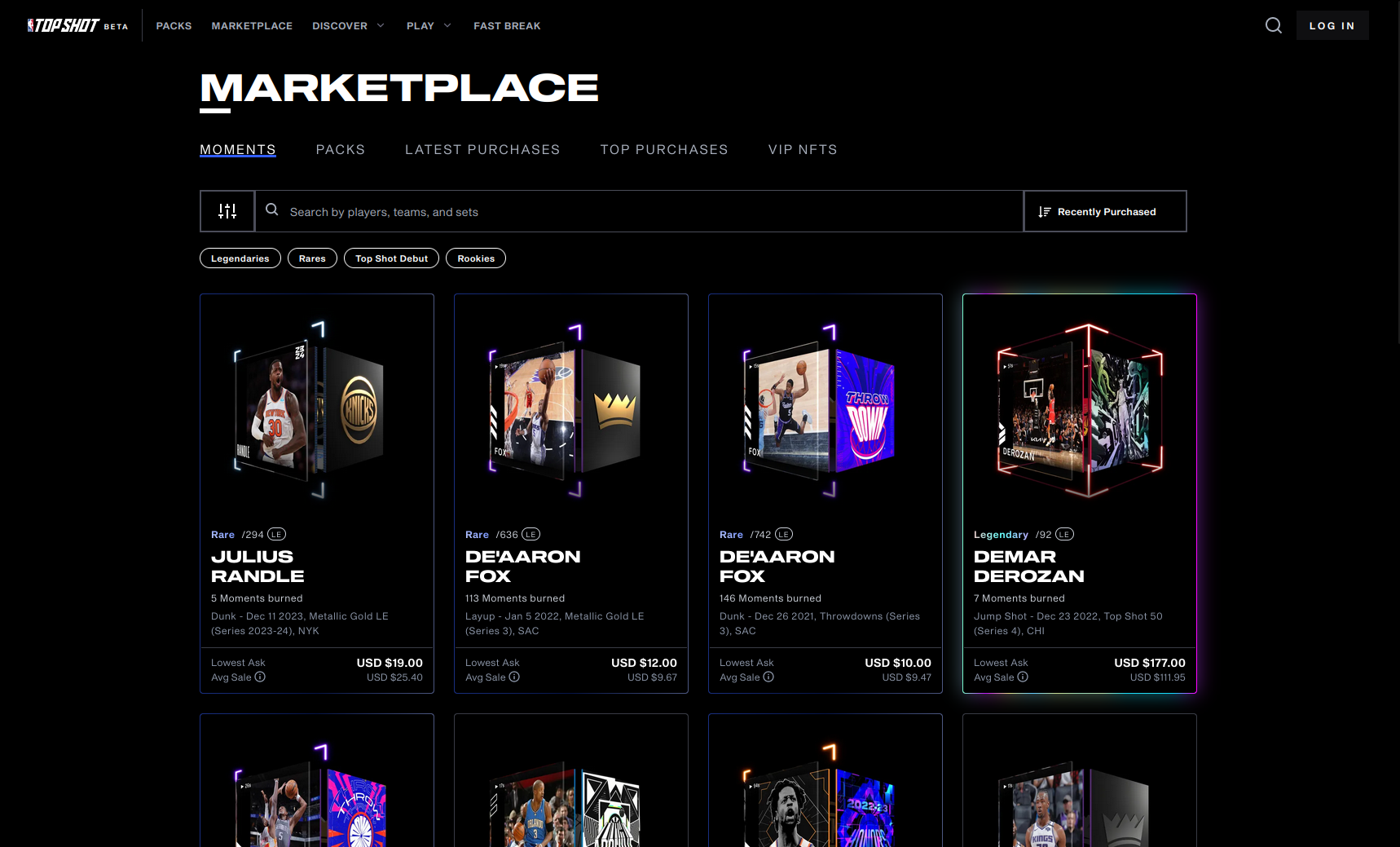This screenshot has width=1400, height=847.
Task: Click the USD $10.00 lowest ask price
Action: 898,663
